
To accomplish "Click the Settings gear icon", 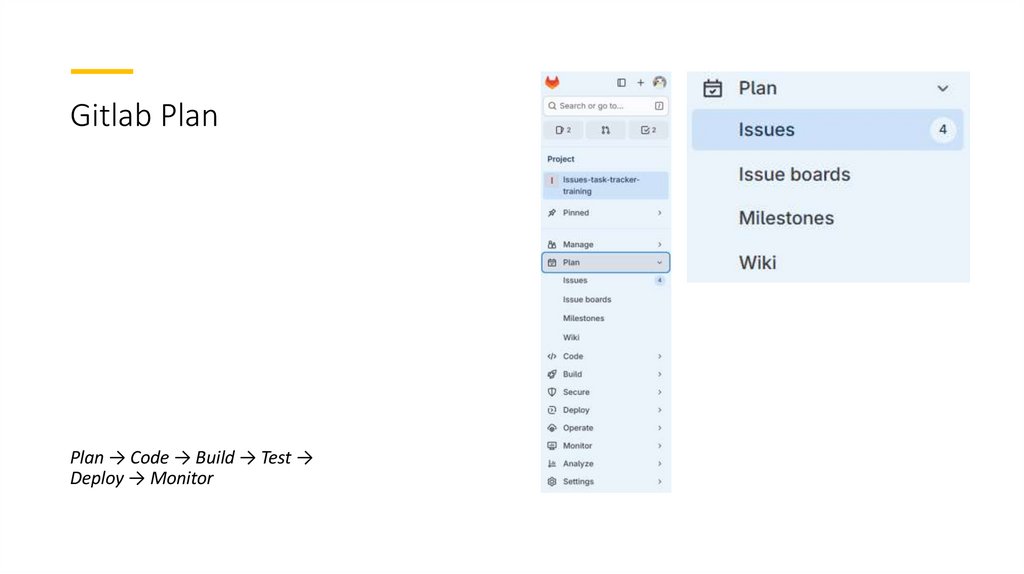I will point(552,481).
